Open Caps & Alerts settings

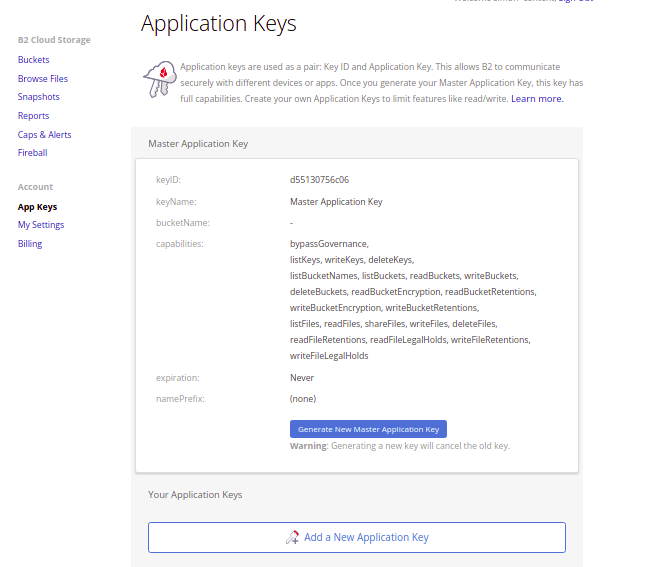pyautogui.click(x=44, y=135)
